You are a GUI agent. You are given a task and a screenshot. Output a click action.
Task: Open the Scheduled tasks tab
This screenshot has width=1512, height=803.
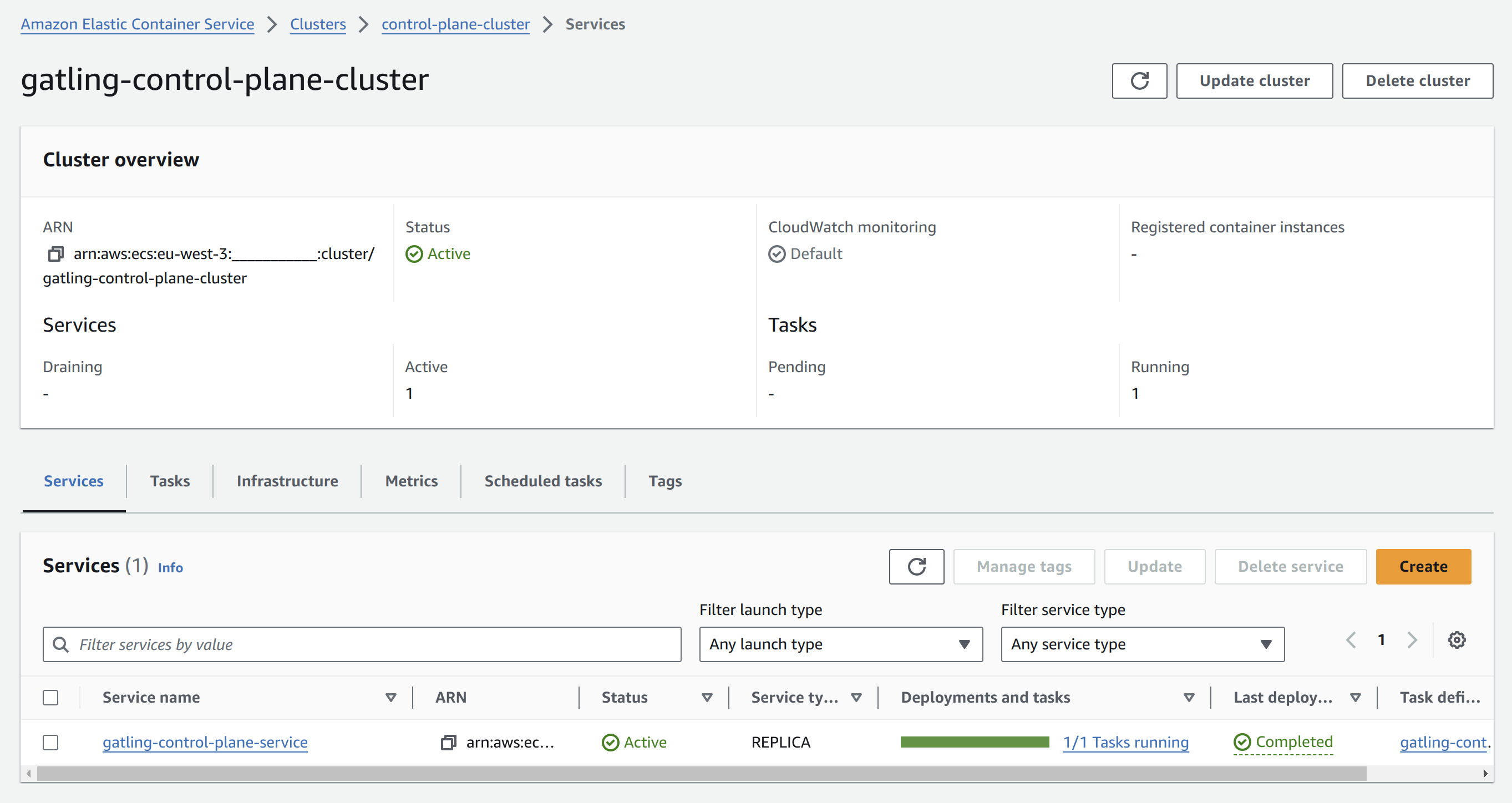tap(543, 481)
